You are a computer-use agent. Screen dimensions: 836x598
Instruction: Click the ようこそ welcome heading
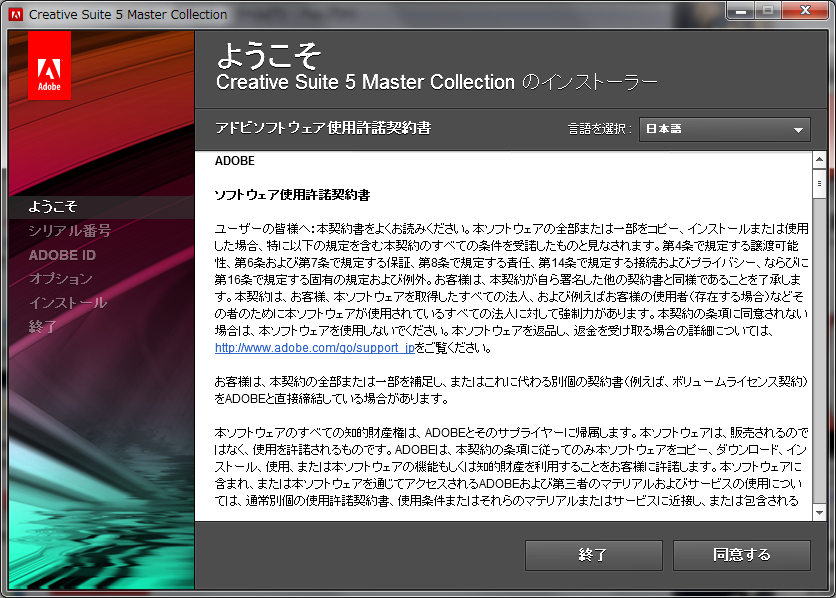pyautogui.click(x=269, y=55)
